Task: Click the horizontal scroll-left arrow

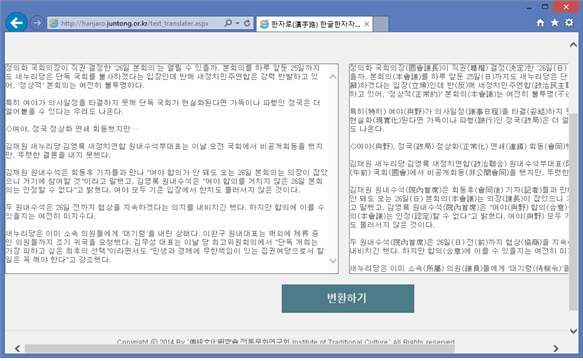Action: point(17,348)
